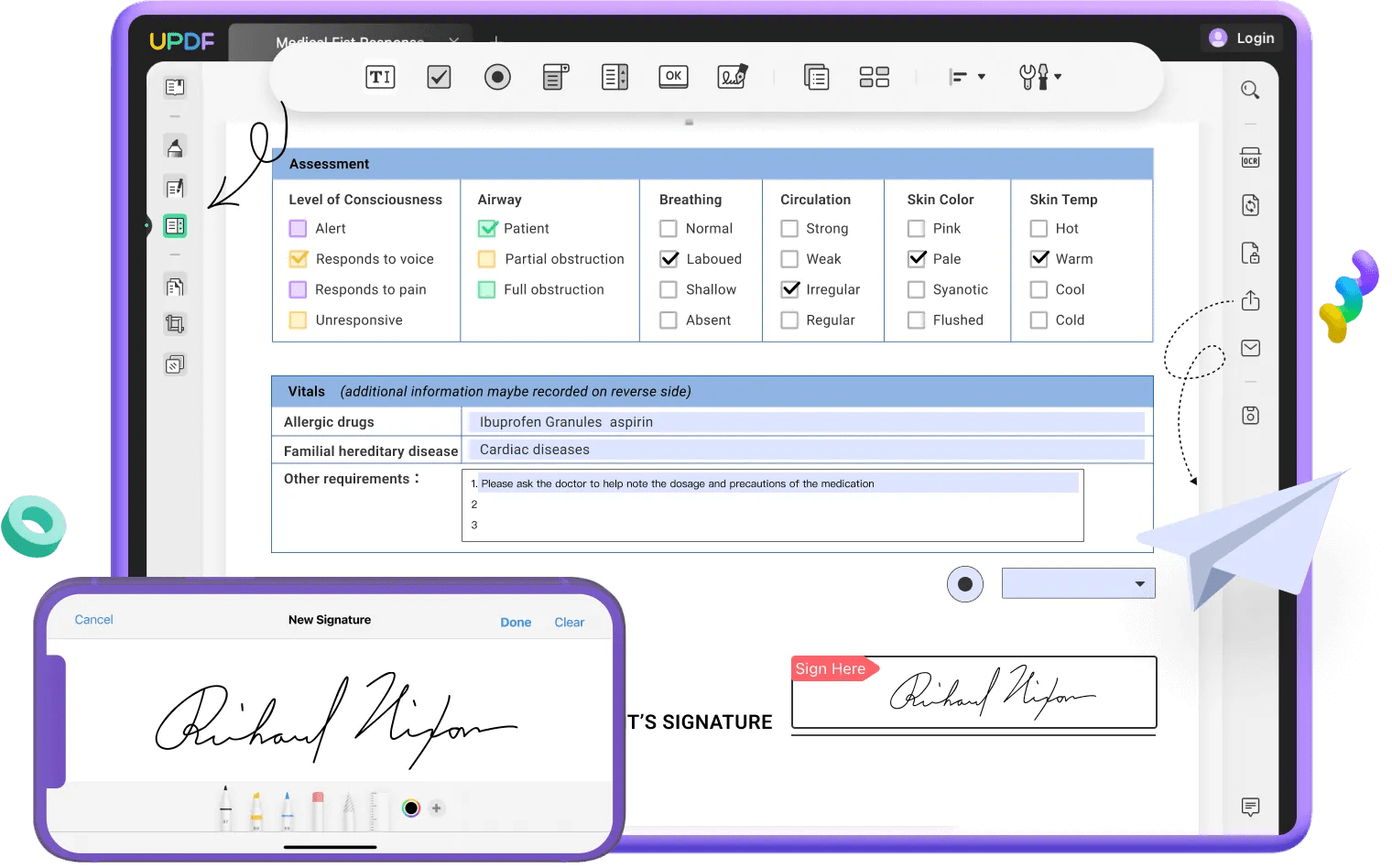Select the Highlighter annotation tool in sidebar

(174, 147)
